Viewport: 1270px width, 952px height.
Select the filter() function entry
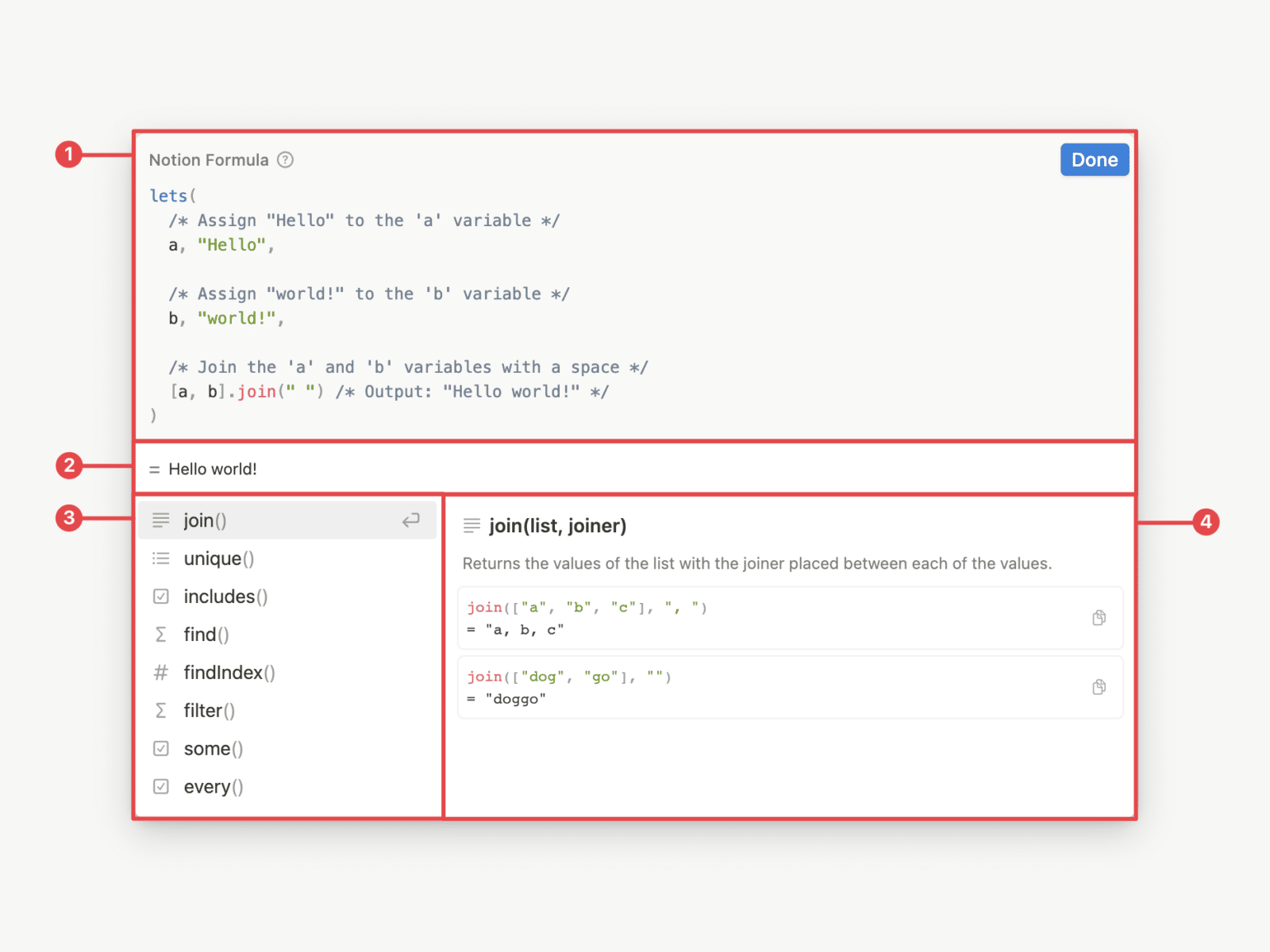click(x=209, y=711)
